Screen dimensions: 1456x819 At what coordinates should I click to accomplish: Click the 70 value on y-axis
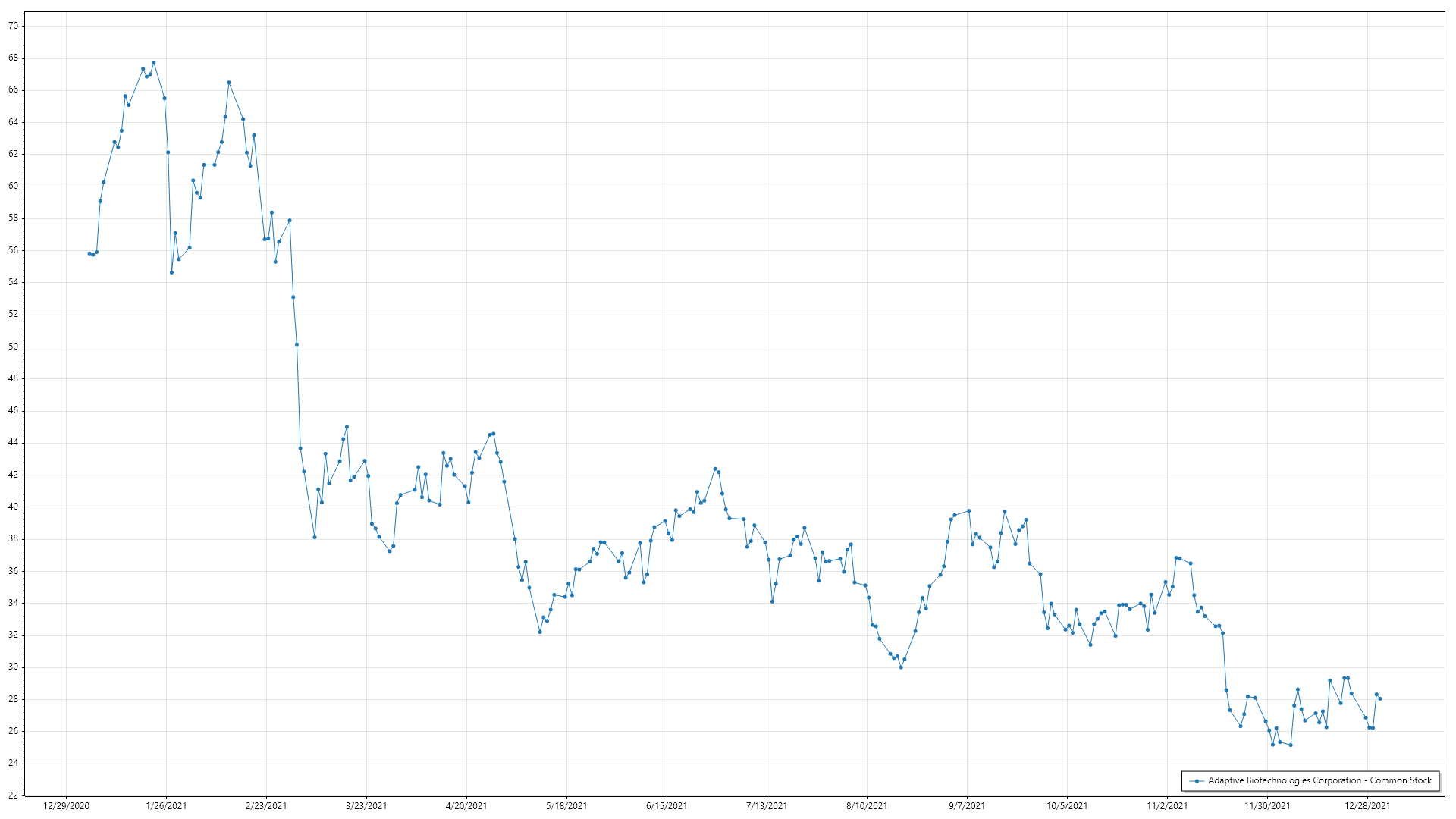13,26
